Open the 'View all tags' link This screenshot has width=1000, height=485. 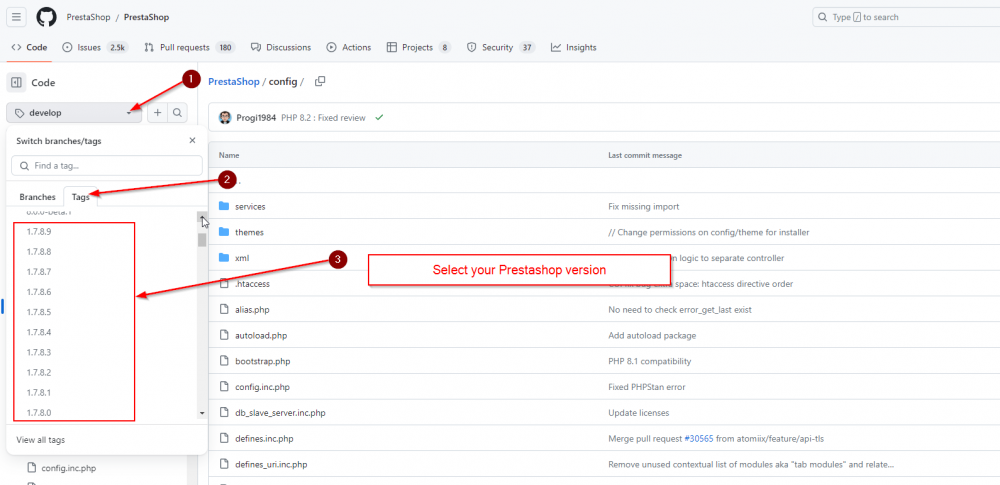41,440
